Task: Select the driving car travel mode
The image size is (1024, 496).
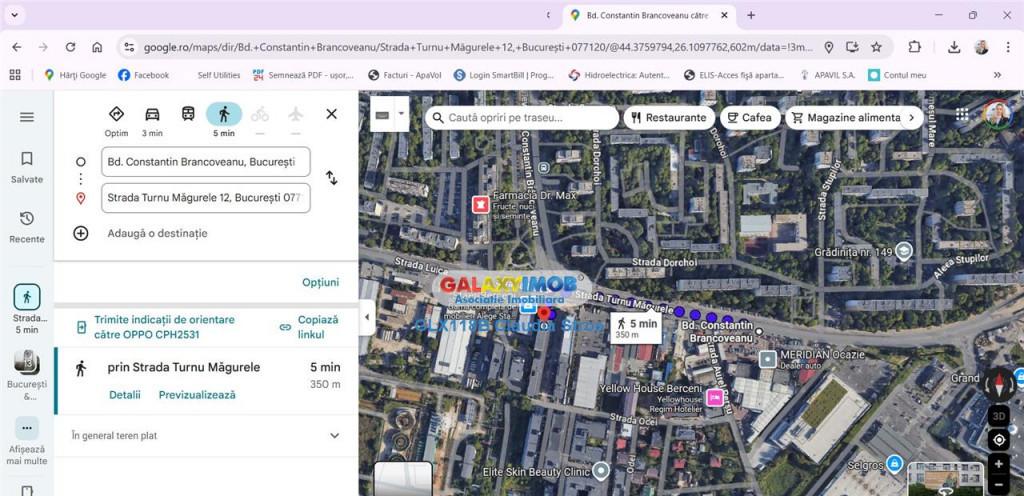Action: tap(152, 115)
